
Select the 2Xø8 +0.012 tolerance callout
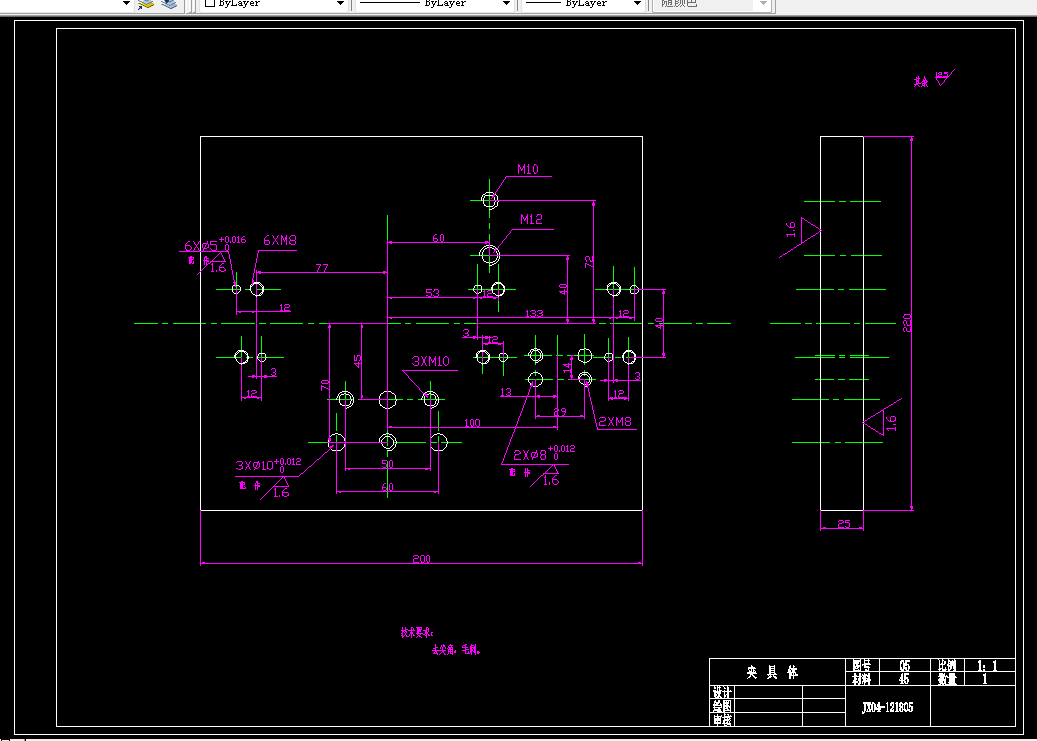coord(544,453)
